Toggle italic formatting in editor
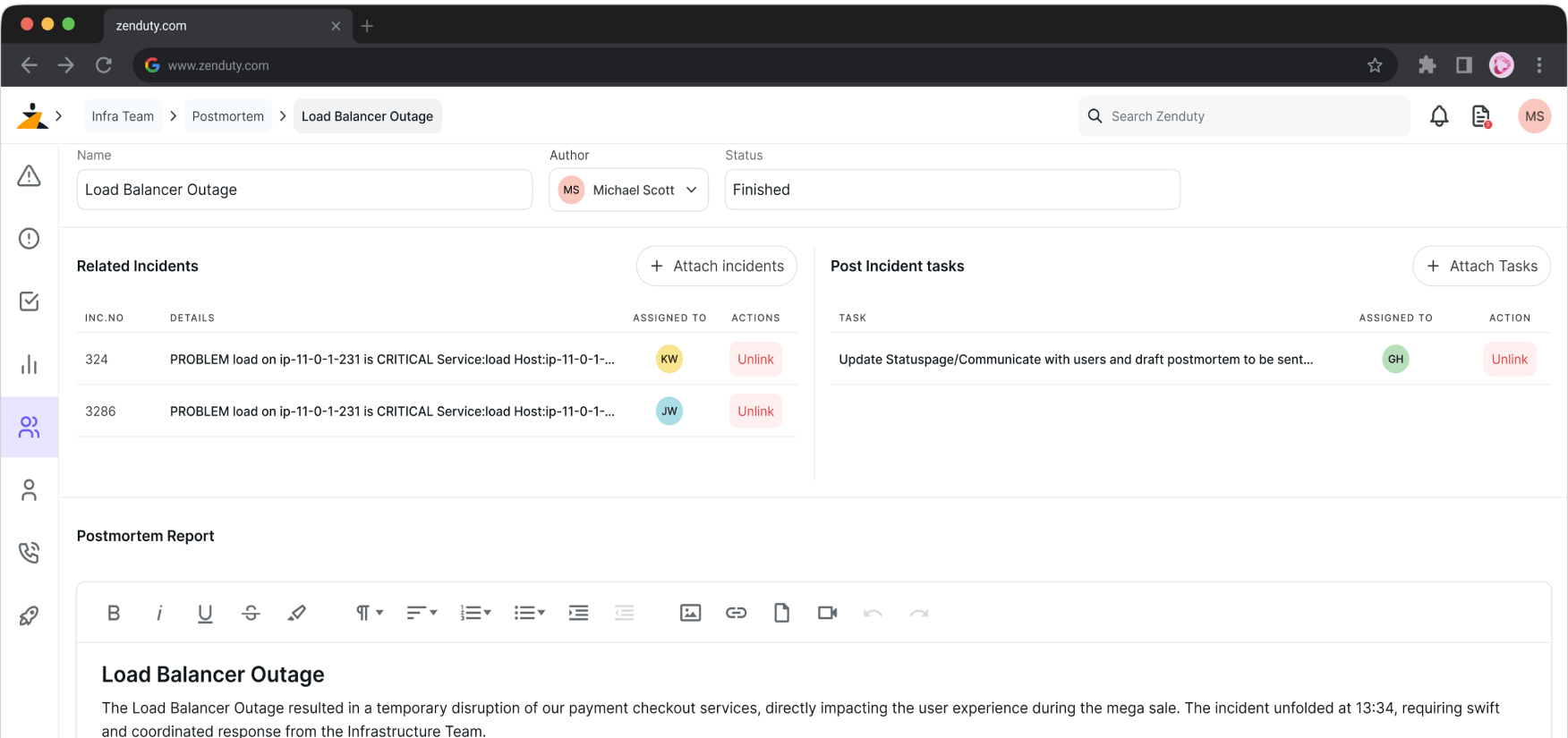Image resolution: width=1568 pixels, height=738 pixels. click(x=159, y=613)
